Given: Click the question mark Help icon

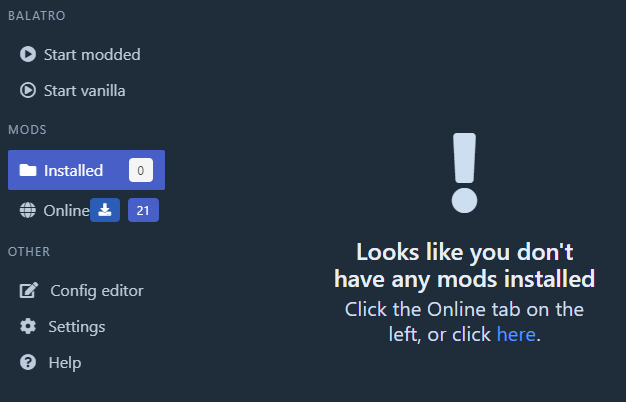Looking at the screenshot, I should click(28, 362).
